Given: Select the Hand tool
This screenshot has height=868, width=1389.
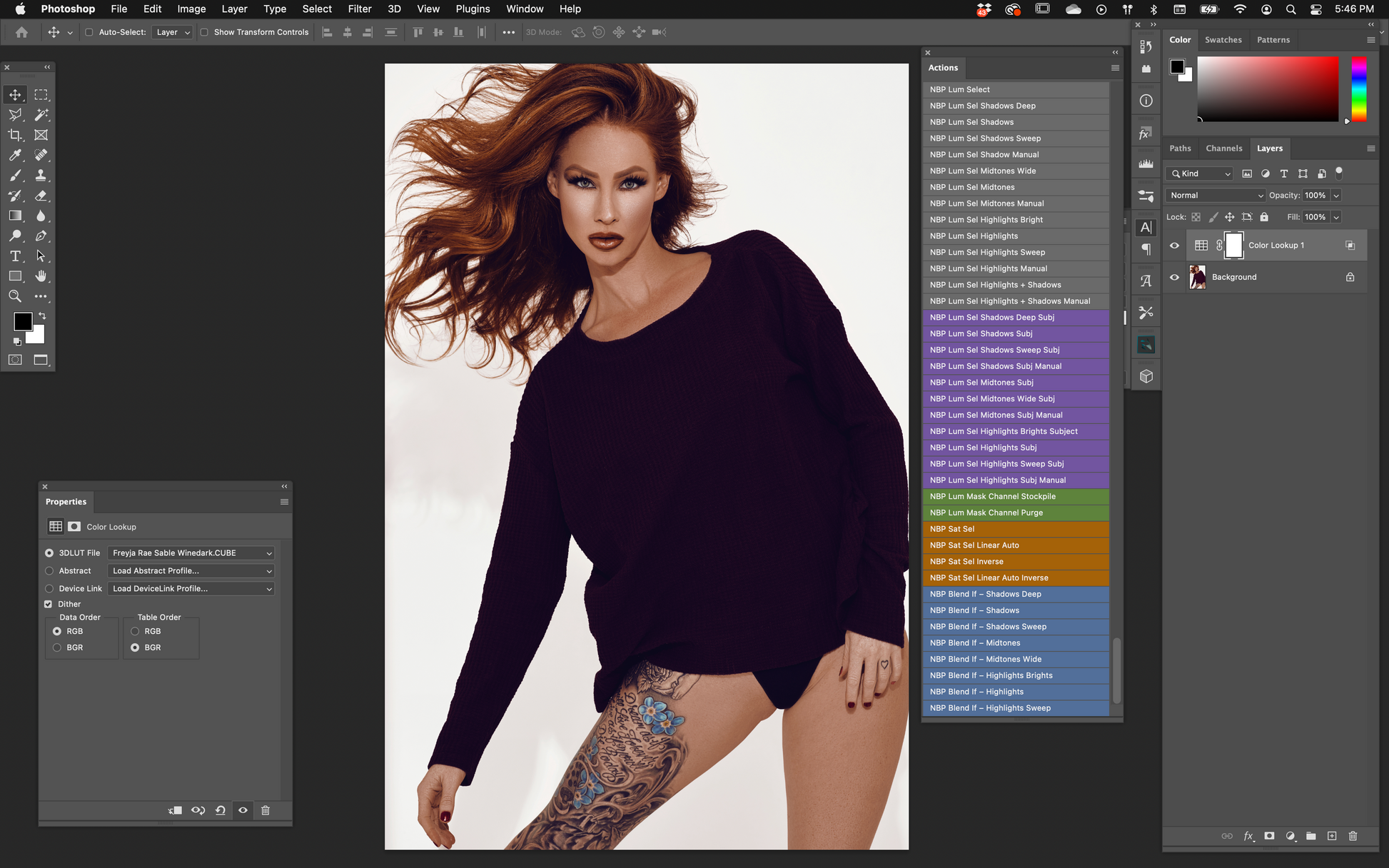Looking at the screenshot, I should [x=41, y=276].
